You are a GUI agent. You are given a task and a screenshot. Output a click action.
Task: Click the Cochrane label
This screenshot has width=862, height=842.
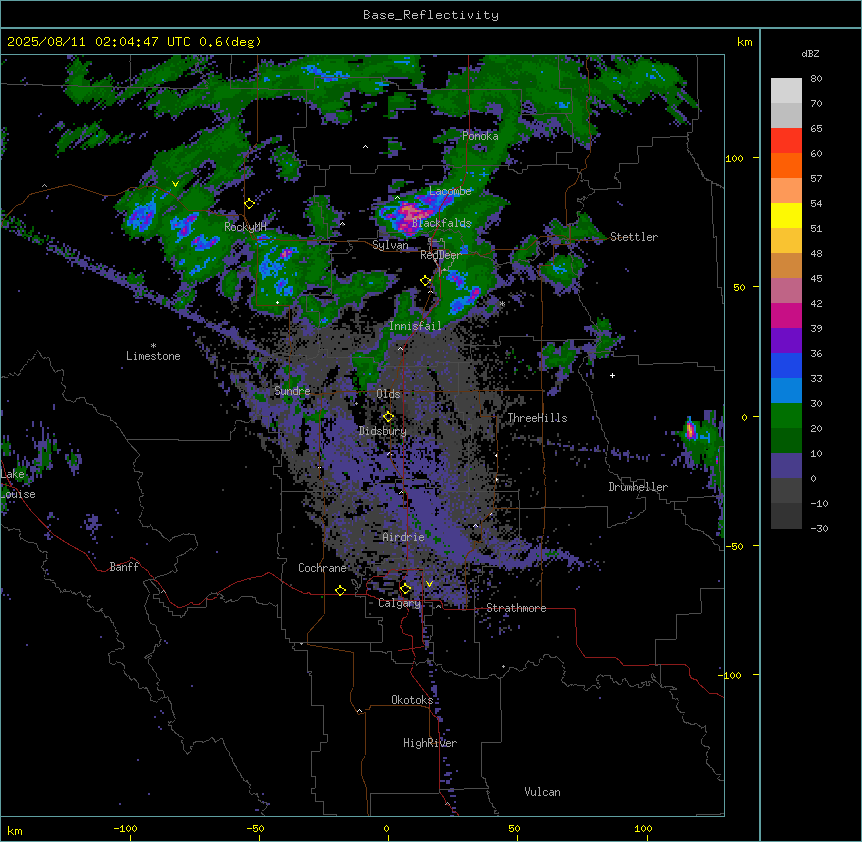coord(322,568)
